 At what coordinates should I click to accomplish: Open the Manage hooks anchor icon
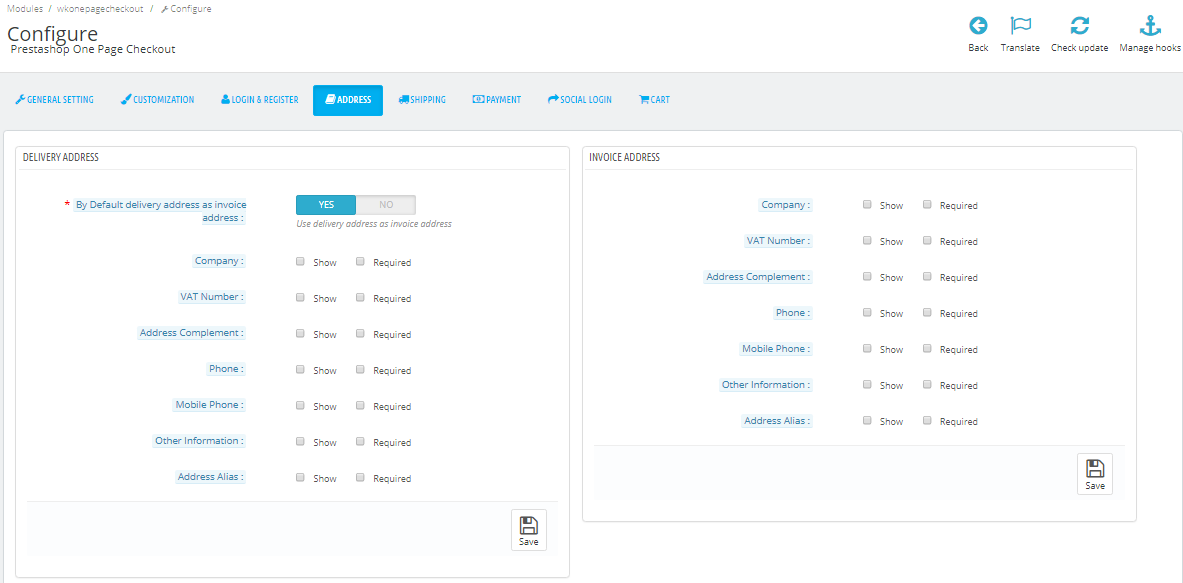(x=1150, y=26)
